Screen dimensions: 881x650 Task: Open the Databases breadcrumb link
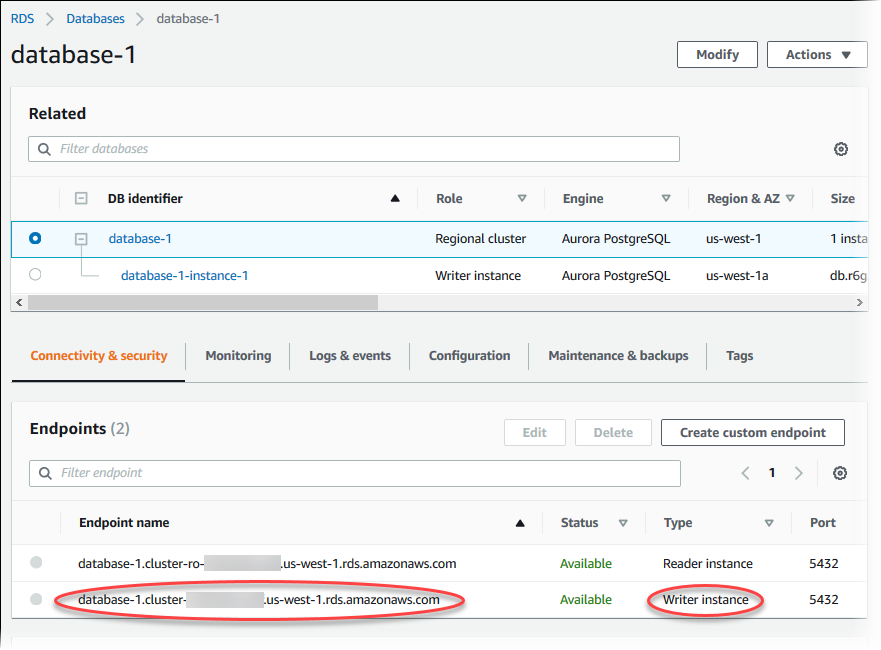[96, 19]
